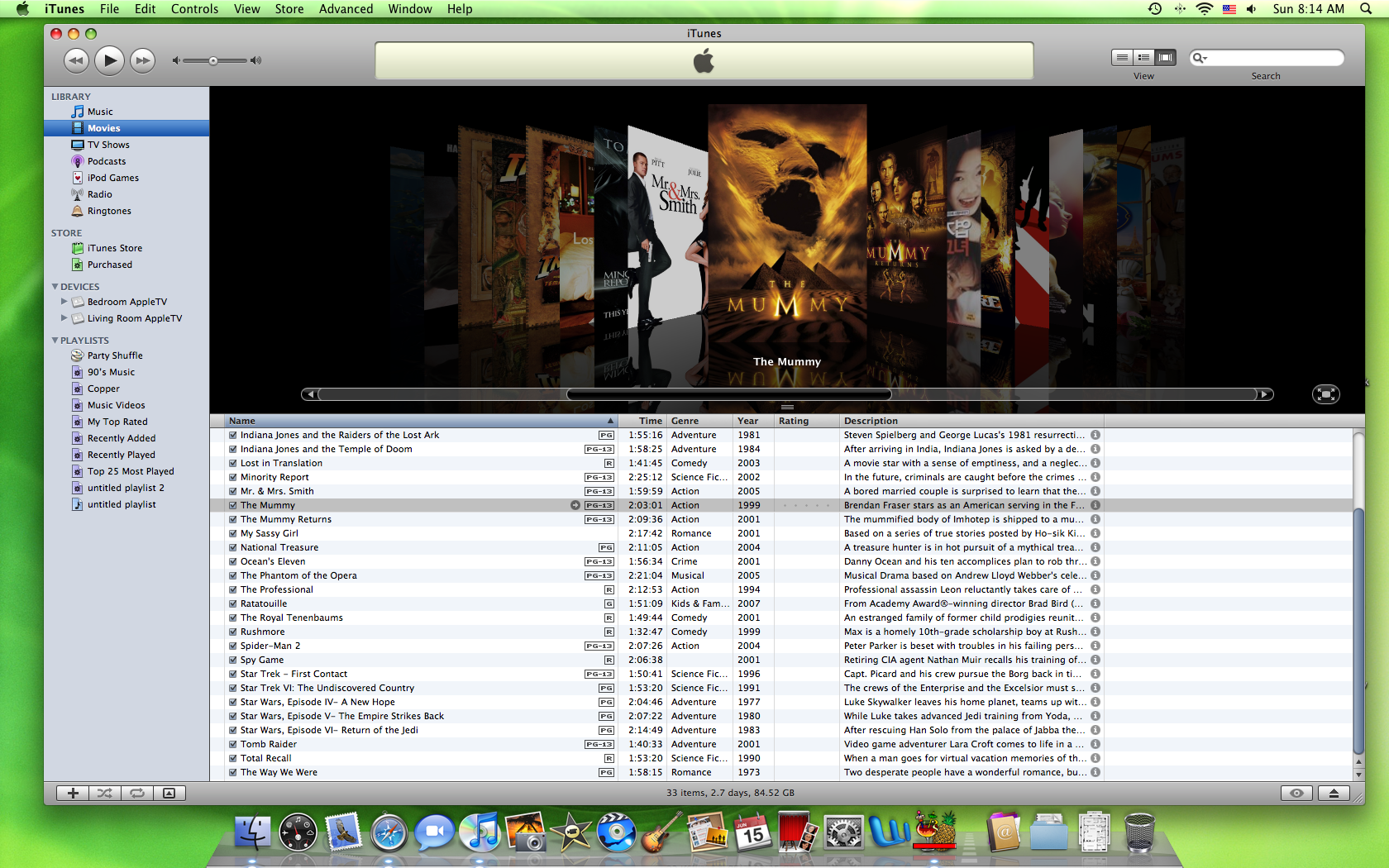Image resolution: width=1389 pixels, height=868 pixels.
Task: Toggle shuffle mode button
Action: point(105,793)
